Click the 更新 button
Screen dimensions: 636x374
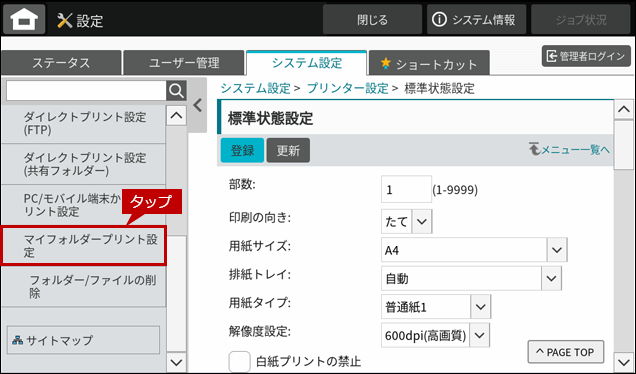(x=288, y=150)
